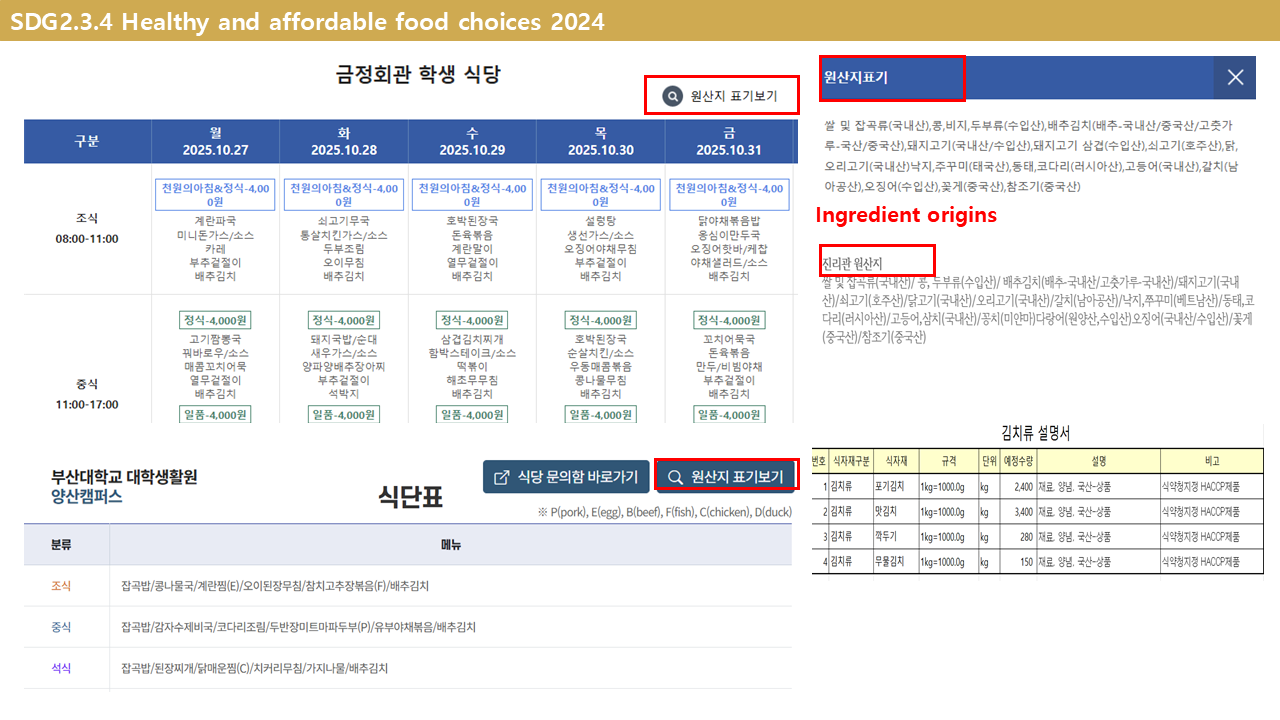Click the 메뉴 column header in 식단표
The height and width of the screenshot is (720, 1280).
point(450,545)
